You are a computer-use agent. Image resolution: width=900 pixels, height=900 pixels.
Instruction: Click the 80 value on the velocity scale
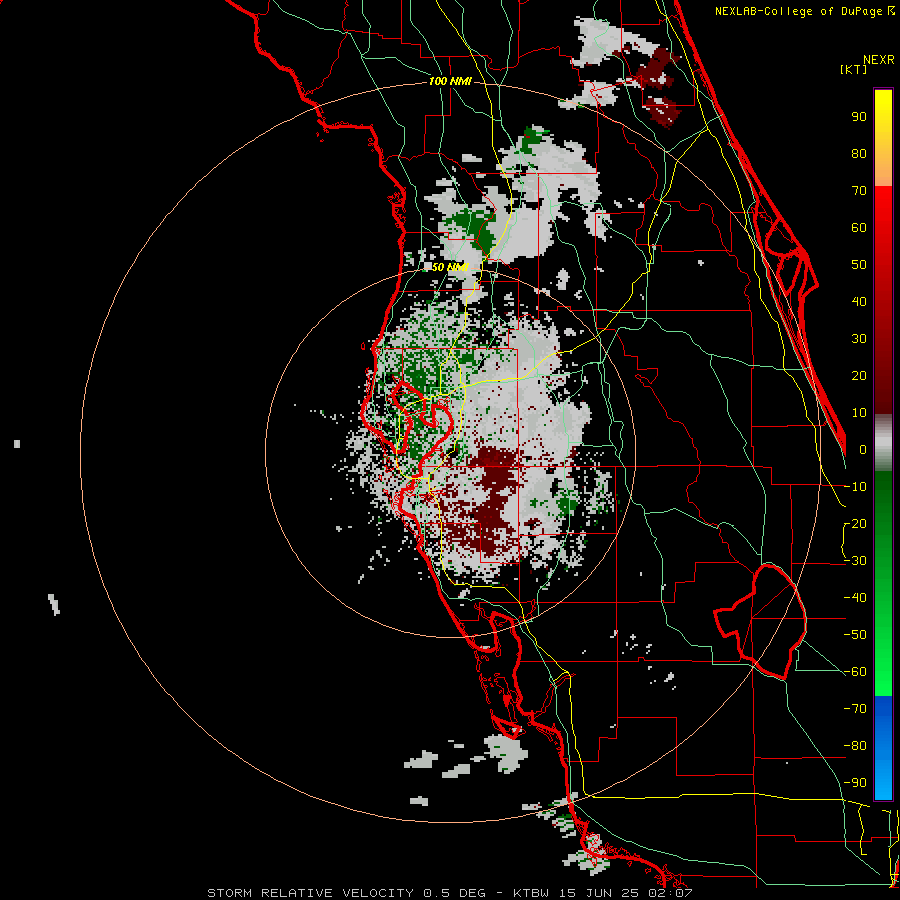pos(859,154)
